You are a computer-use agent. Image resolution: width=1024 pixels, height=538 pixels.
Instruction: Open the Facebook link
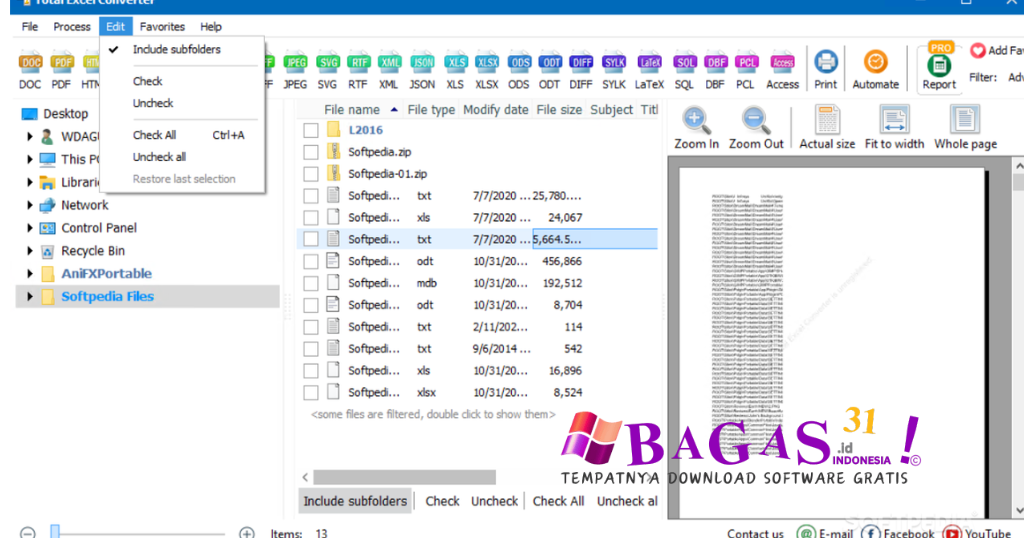pyautogui.click(x=899, y=533)
